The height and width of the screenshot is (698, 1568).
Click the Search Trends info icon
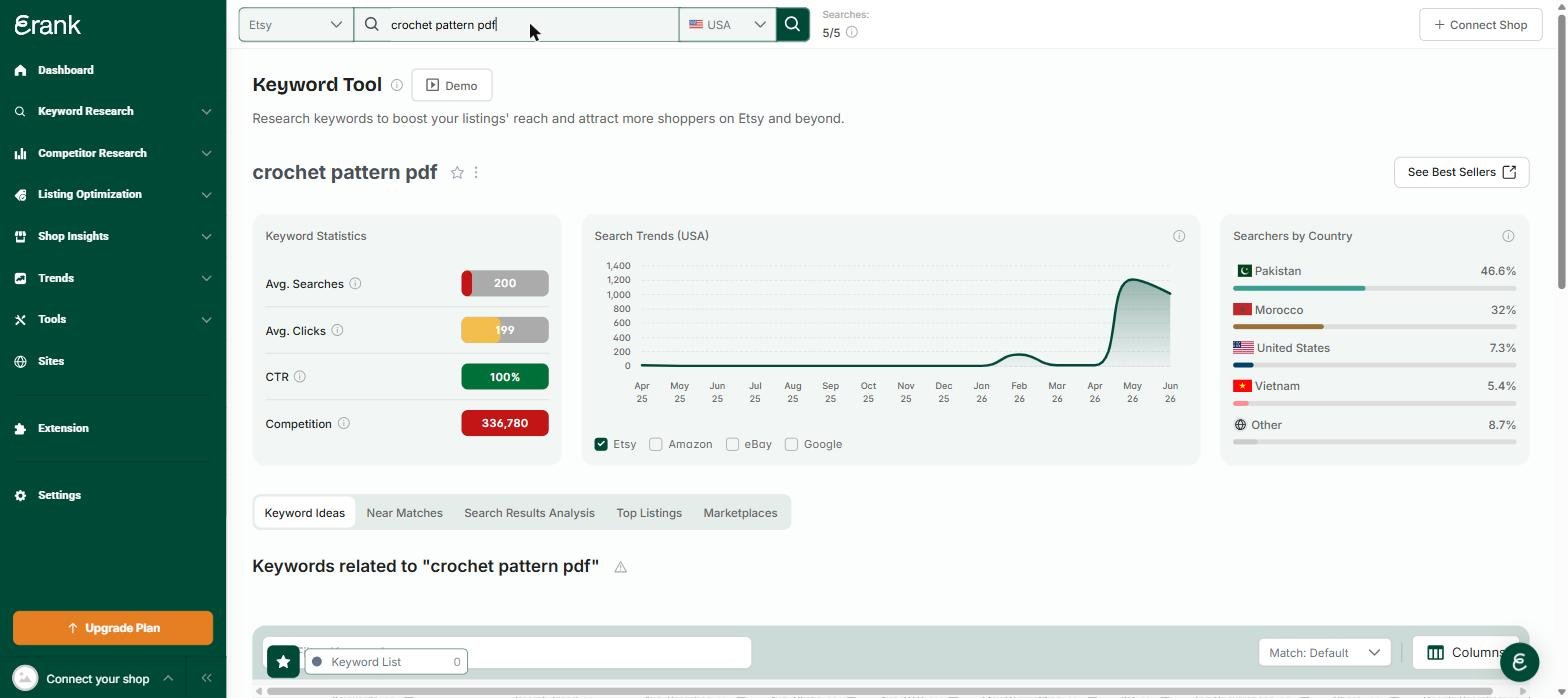pos(1179,236)
